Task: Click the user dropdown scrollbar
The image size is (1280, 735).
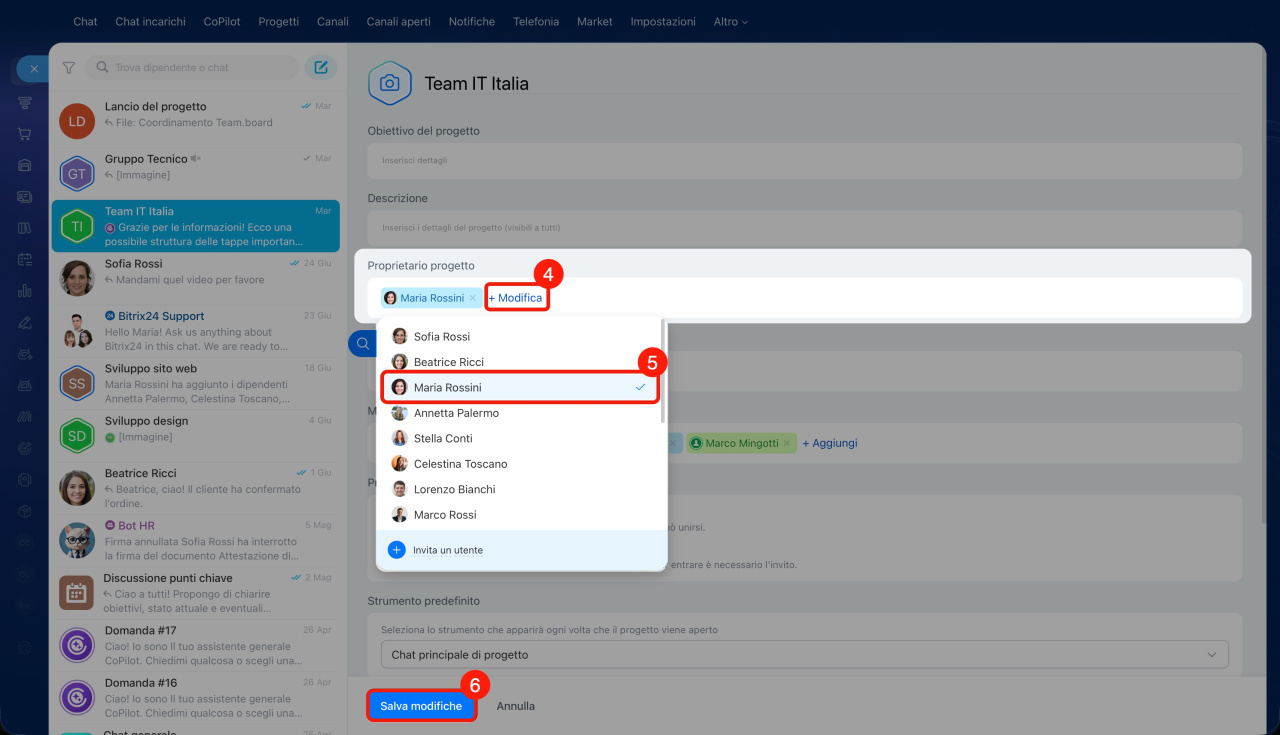Action: pos(664,372)
